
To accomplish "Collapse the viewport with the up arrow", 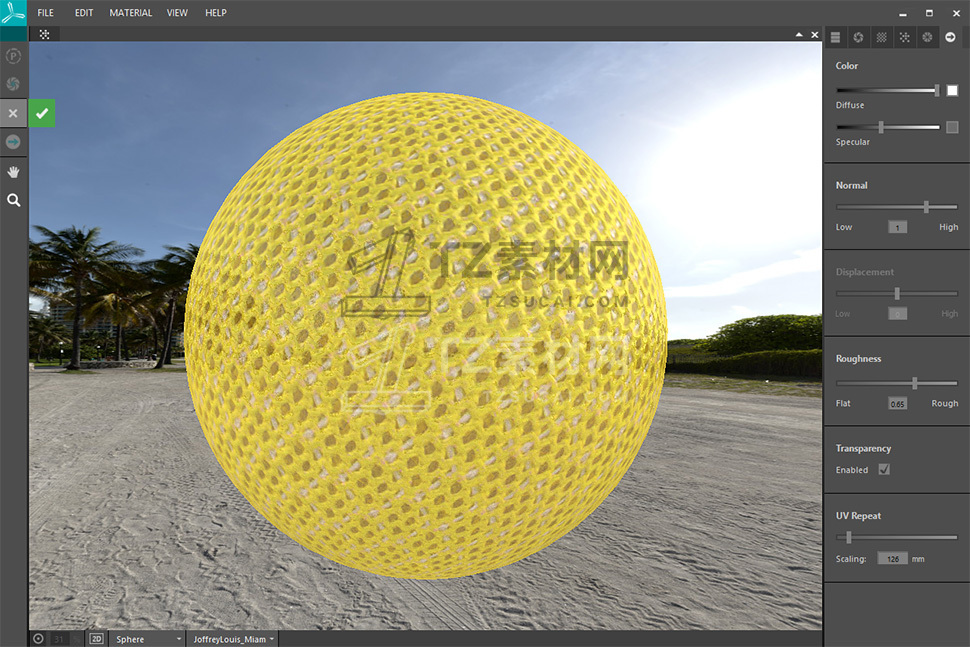I will click(x=798, y=34).
